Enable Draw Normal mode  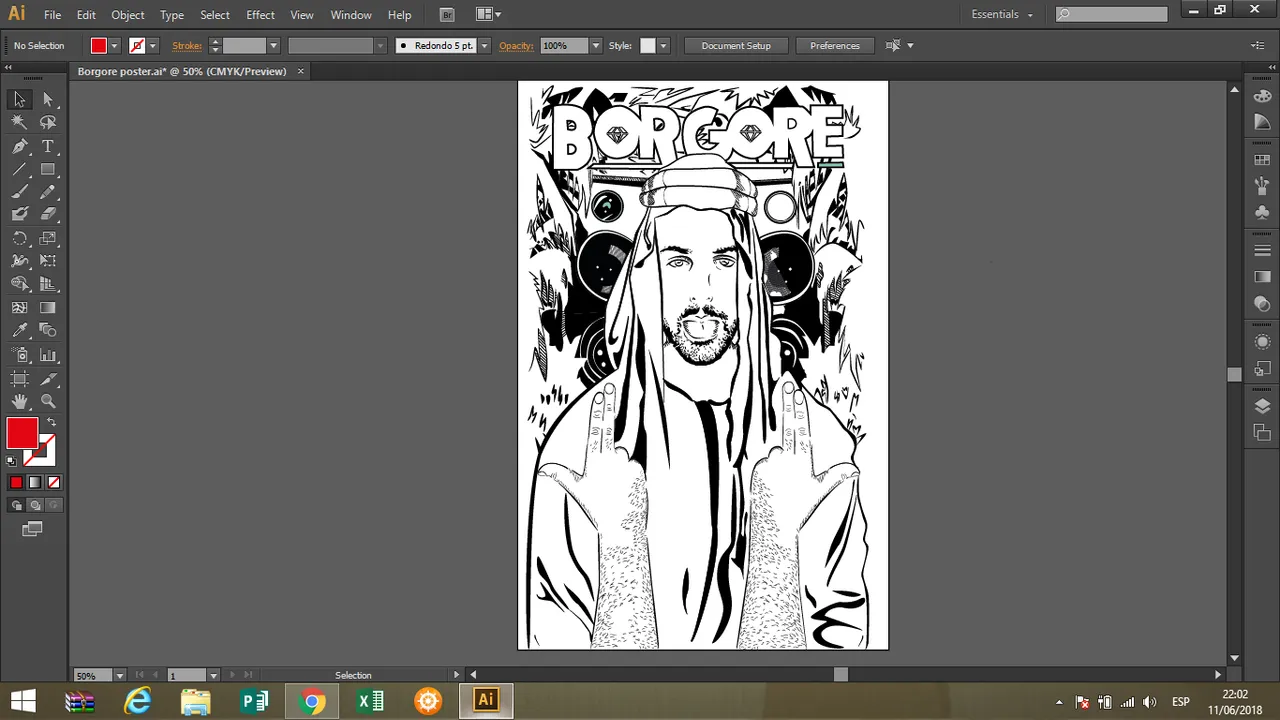[x=16, y=505]
